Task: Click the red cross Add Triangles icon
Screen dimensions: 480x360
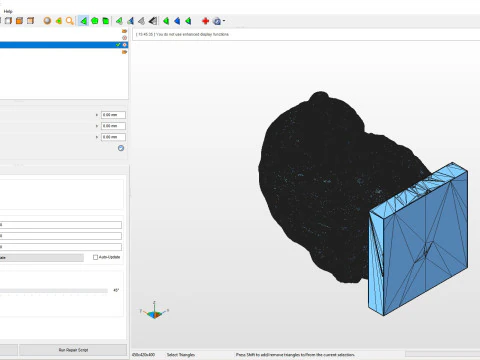Action: click(205, 21)
